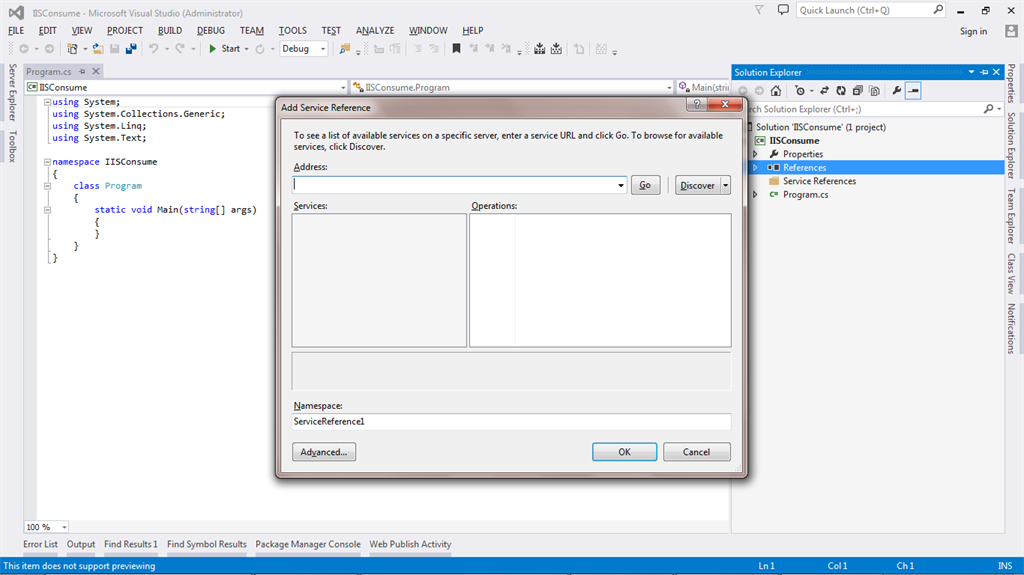Image resolution: width=1024 pixels, height=575 pixels.
Task: Open the ANALYZE menu
Action: (x=375, y=31)
